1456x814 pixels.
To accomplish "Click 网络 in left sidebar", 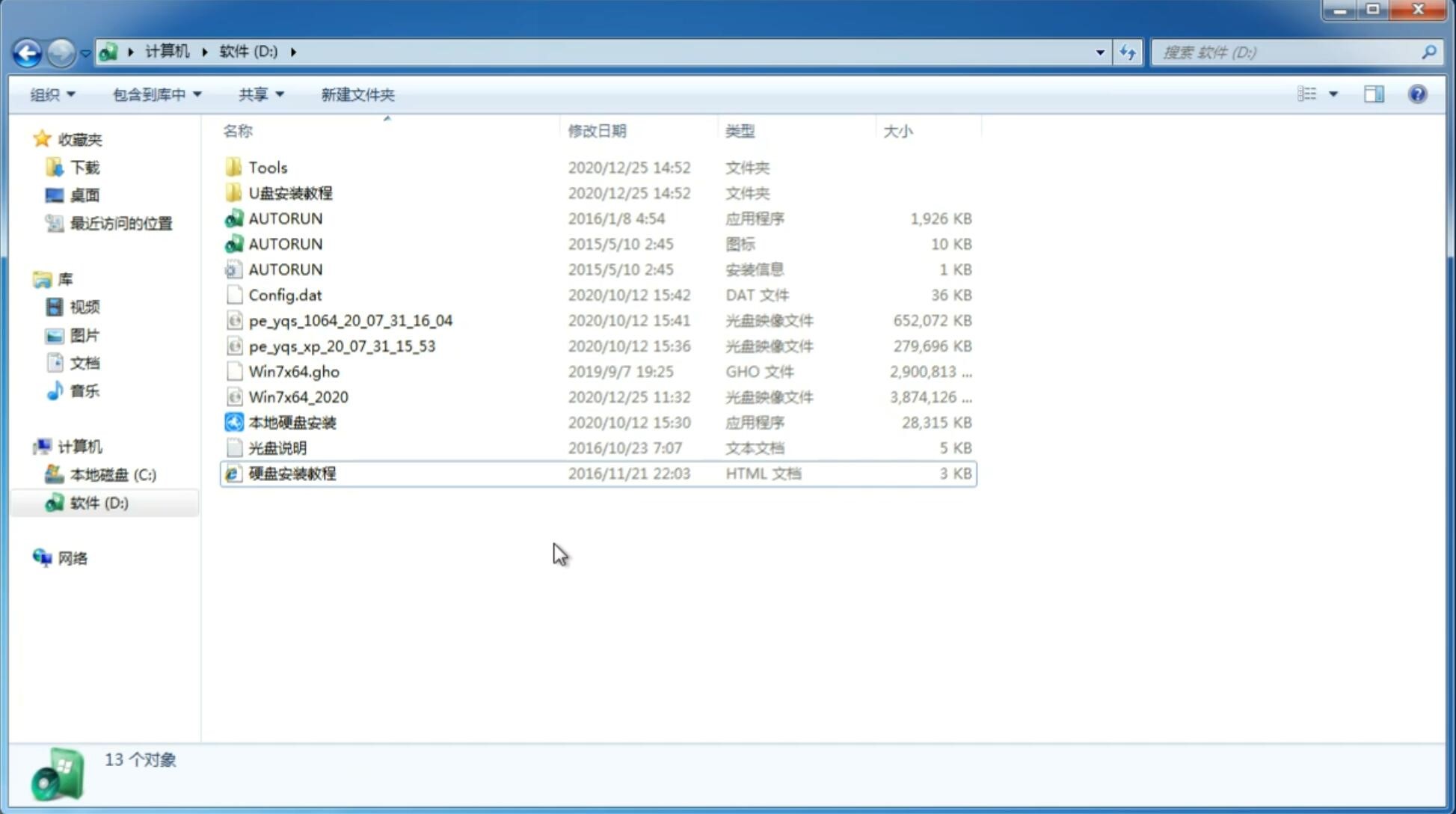I will [x=72, y=557].
